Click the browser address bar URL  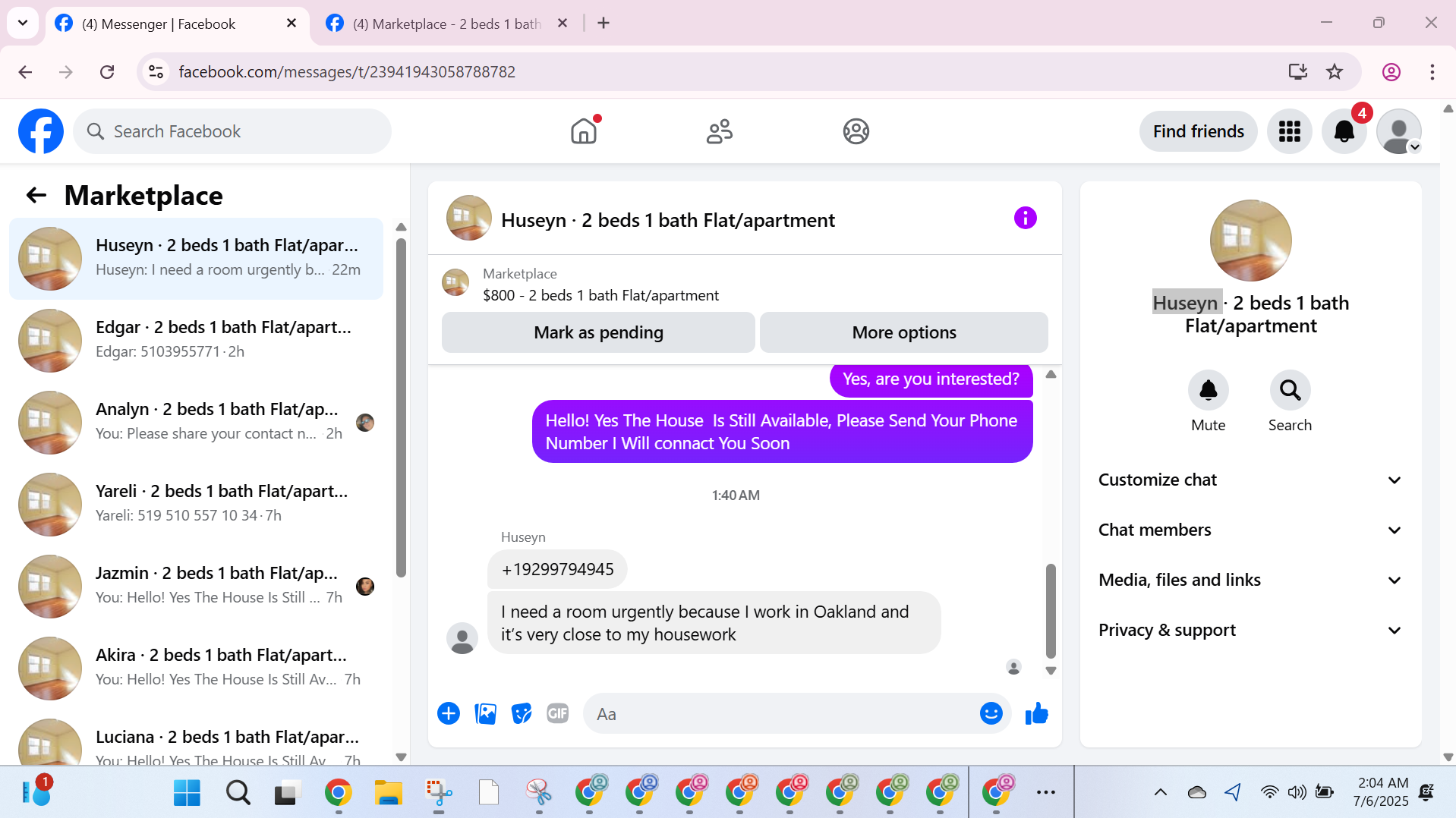[347, 71]
